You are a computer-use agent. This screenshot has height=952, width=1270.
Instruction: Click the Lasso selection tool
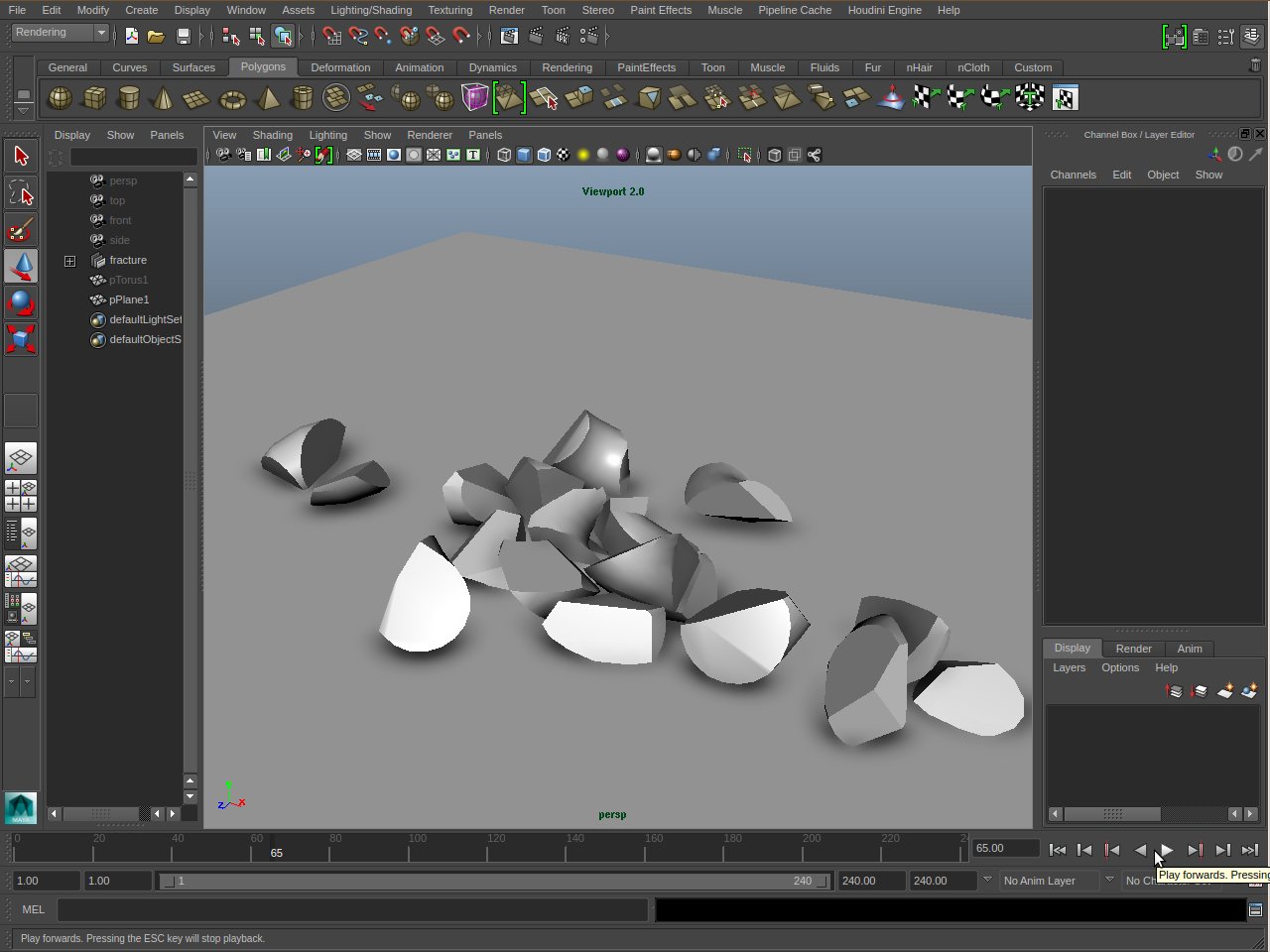[21, 192]
